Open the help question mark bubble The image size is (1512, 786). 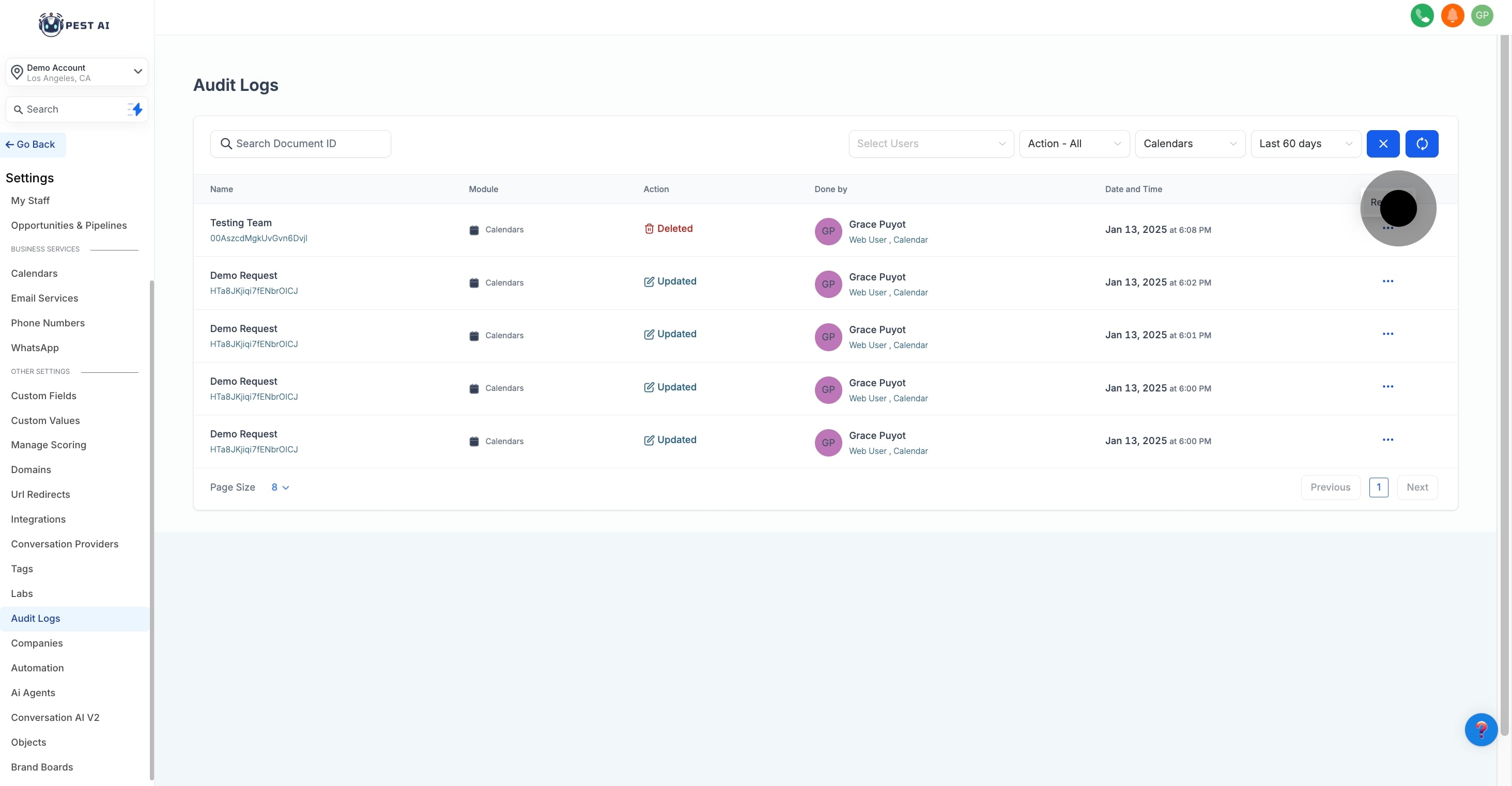coord(1480,729)
